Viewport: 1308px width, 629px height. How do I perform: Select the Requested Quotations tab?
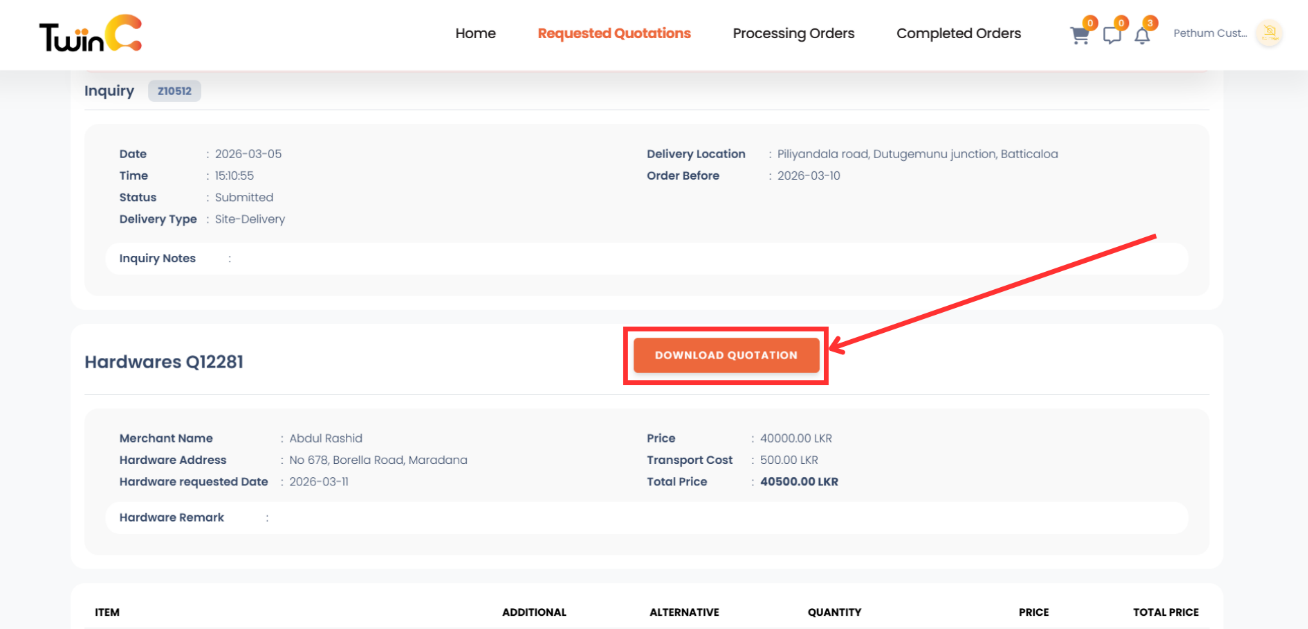point(614,33)
